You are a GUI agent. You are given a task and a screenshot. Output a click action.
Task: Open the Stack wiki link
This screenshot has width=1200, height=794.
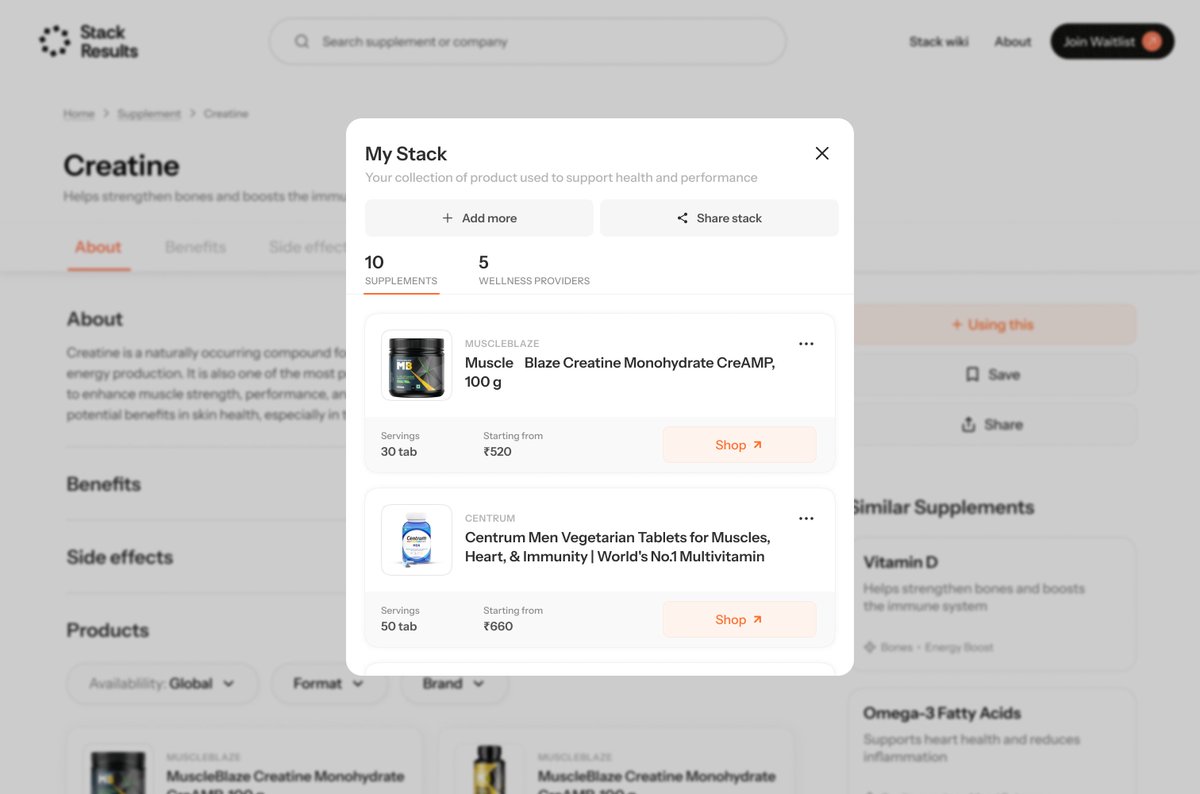[939, 42]
